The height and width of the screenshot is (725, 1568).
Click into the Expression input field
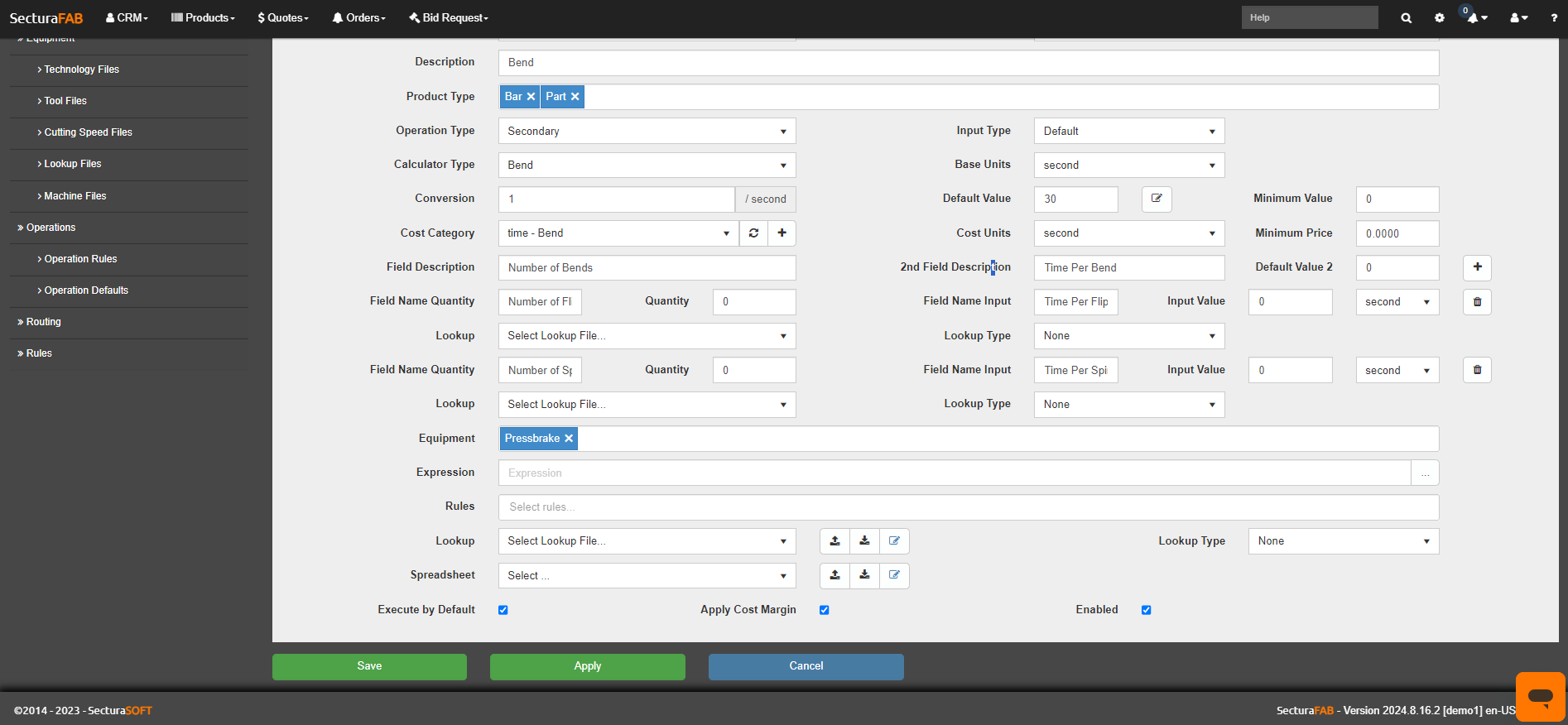tap(954, 473)
